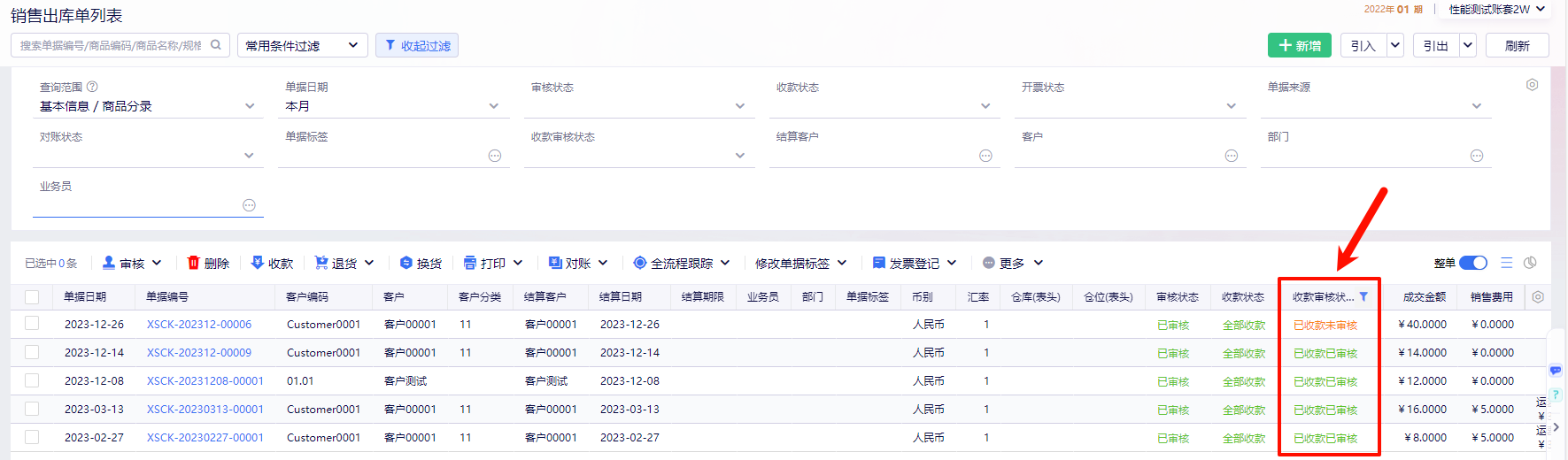Click the 已收款未审核 status cell
The height and width of the screenshot is (460, 1568).
[x=1325, y=326]
